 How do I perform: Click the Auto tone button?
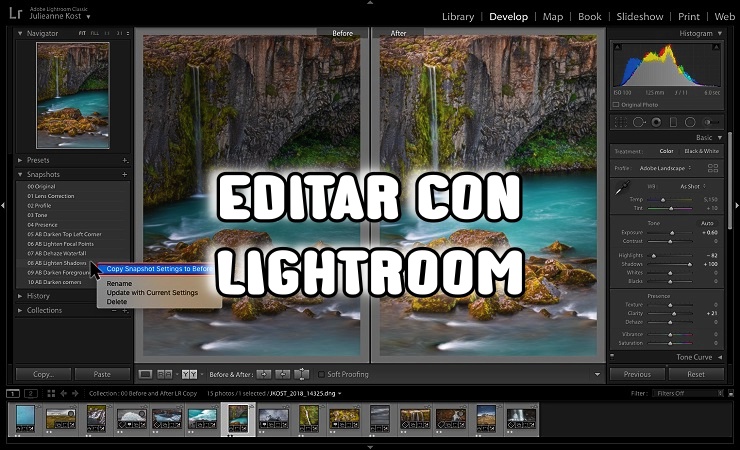(x=707, y=223)
